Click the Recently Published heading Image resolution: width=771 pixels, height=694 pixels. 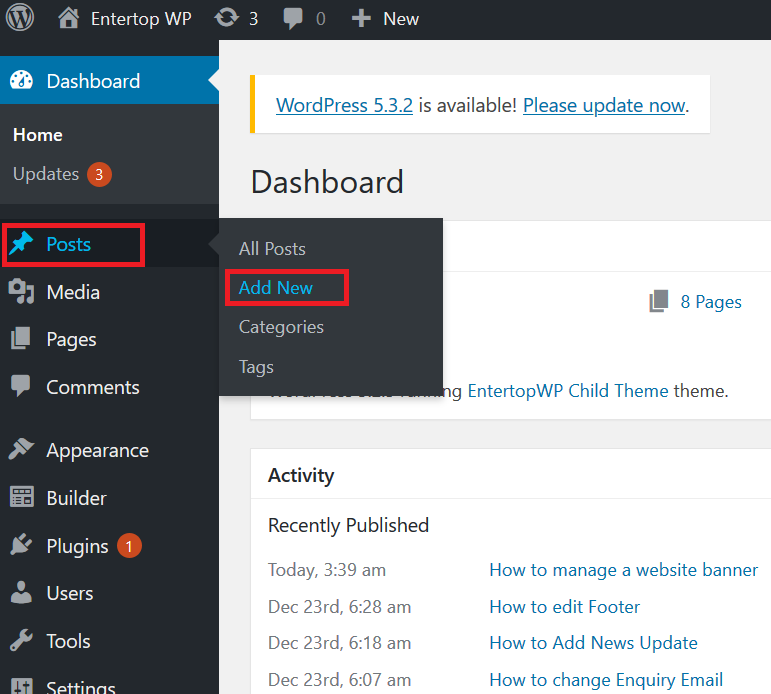pos(348,525)
